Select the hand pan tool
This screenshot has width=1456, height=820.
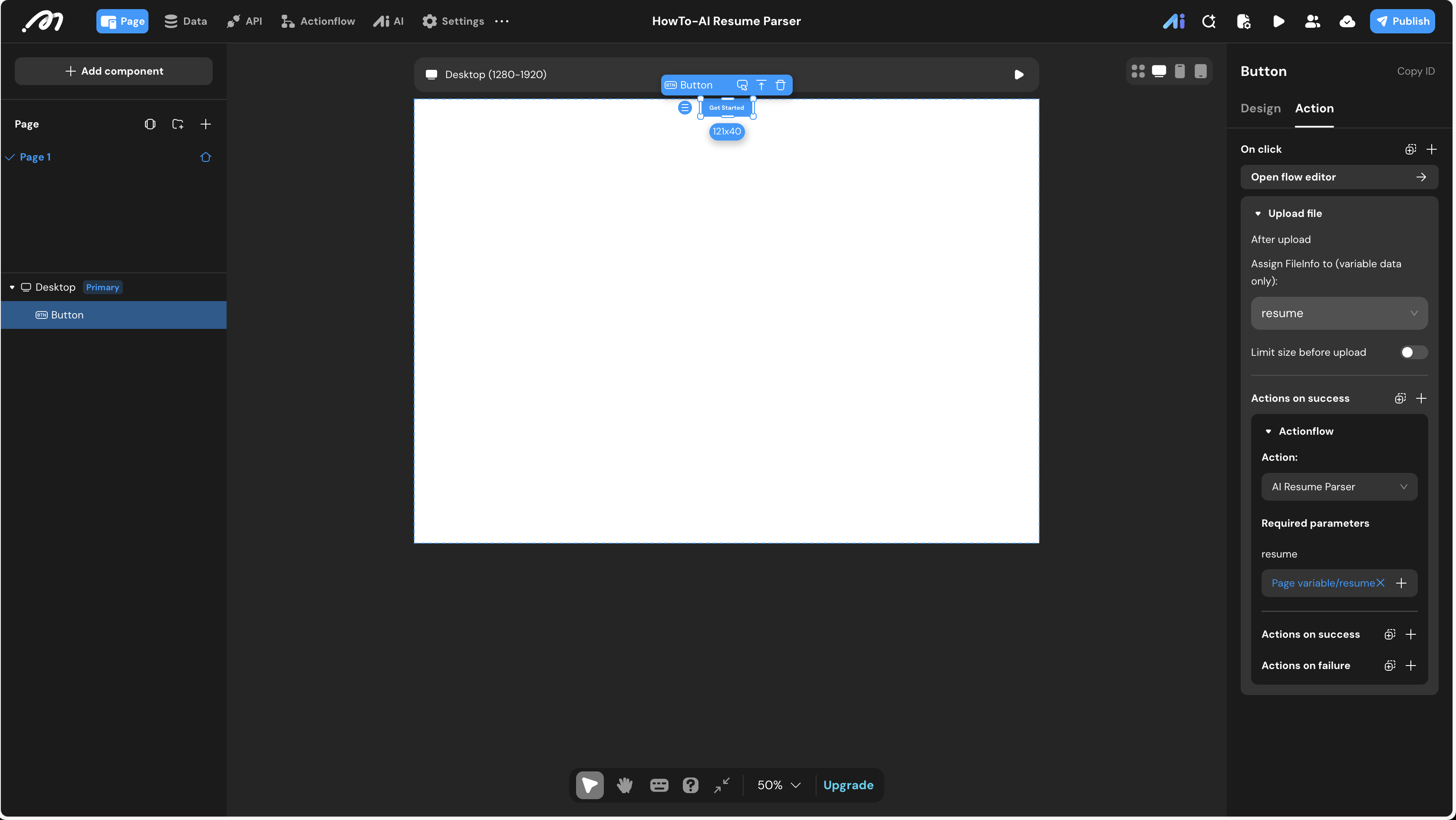coord(625,785)
